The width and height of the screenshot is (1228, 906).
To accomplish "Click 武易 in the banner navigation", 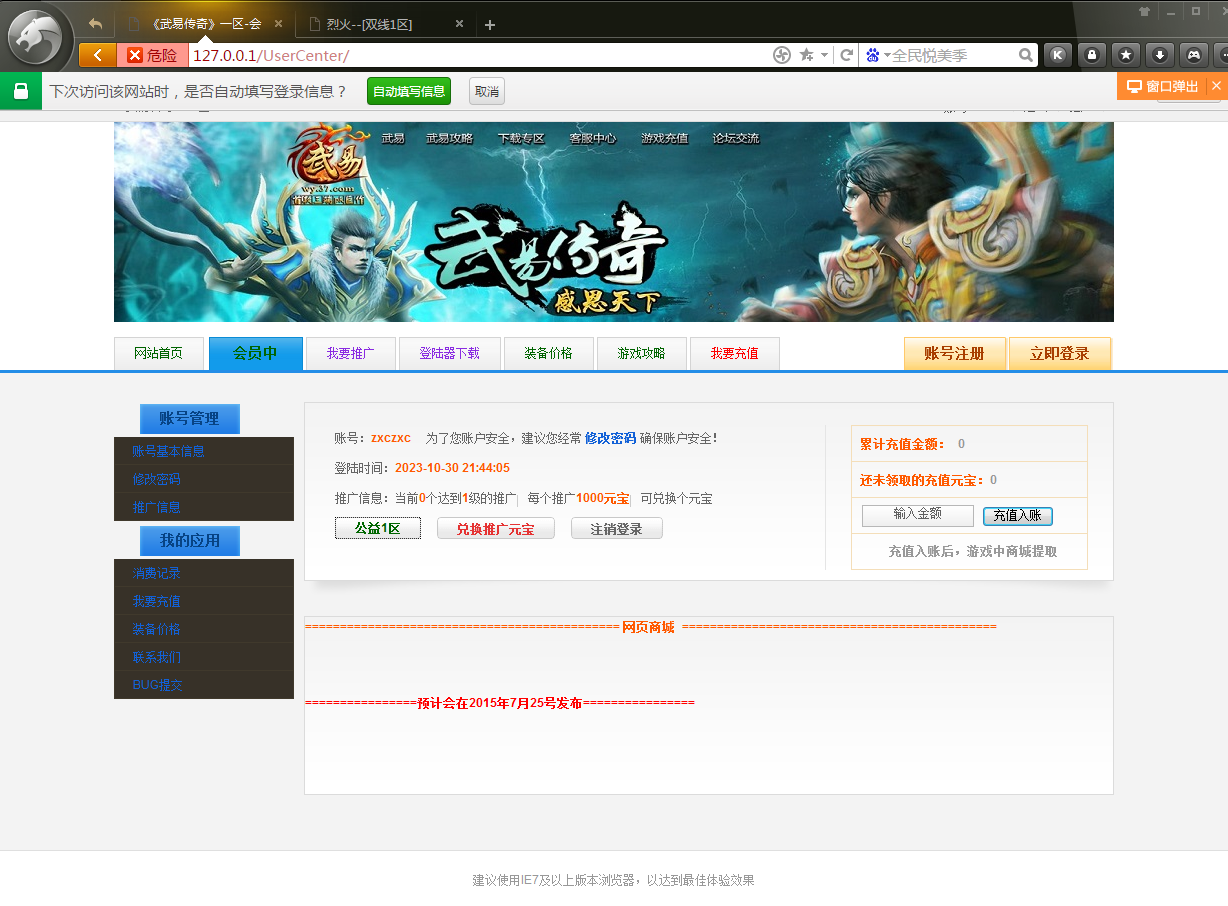I will click(393, 138).
